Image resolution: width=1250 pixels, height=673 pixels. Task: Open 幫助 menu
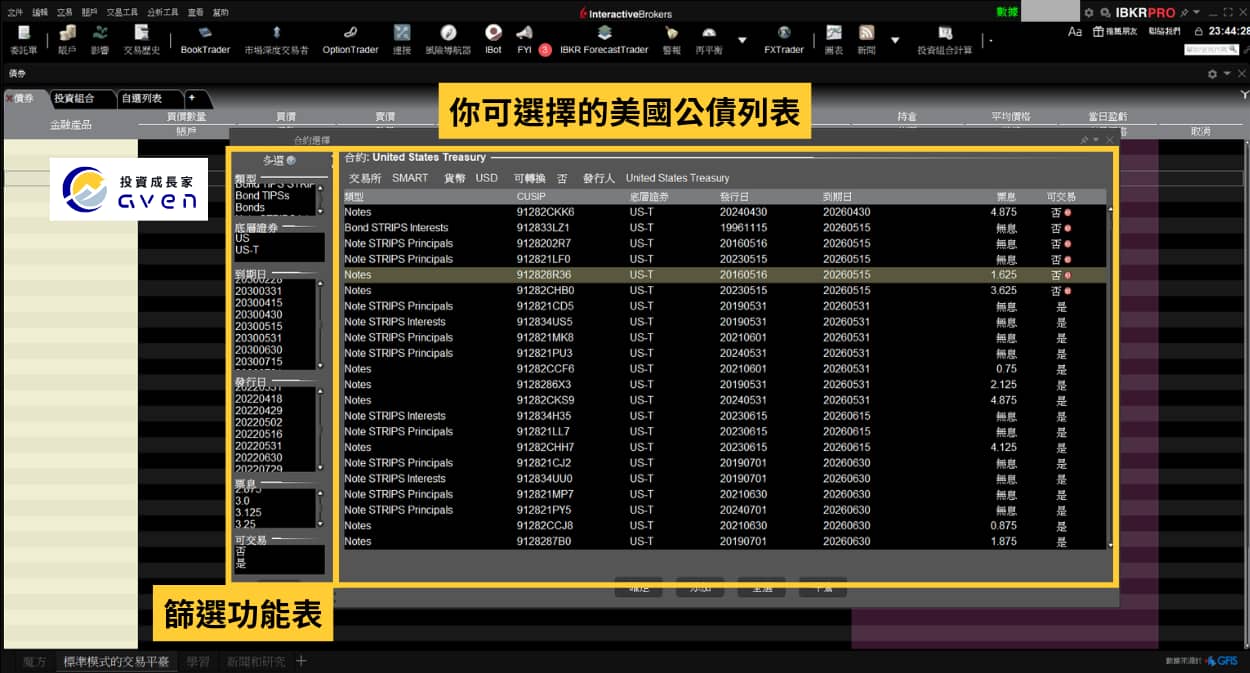pos(220,13)
